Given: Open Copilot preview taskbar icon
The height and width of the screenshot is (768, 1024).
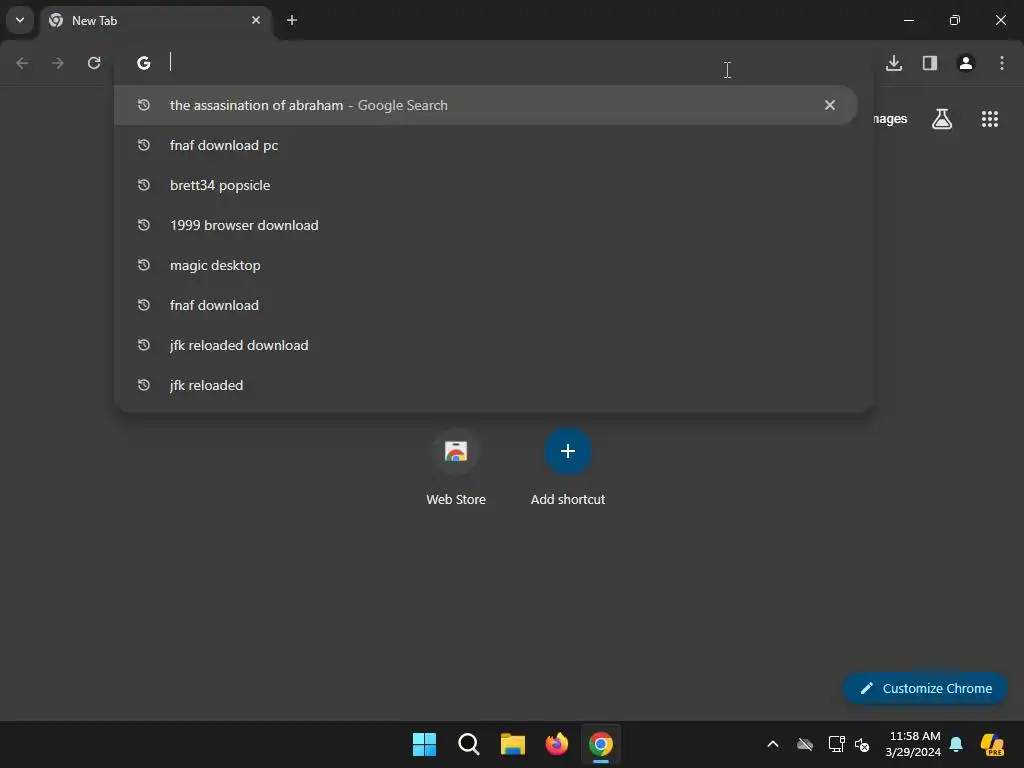Looking at the screenshot, I should coord(992,744).
